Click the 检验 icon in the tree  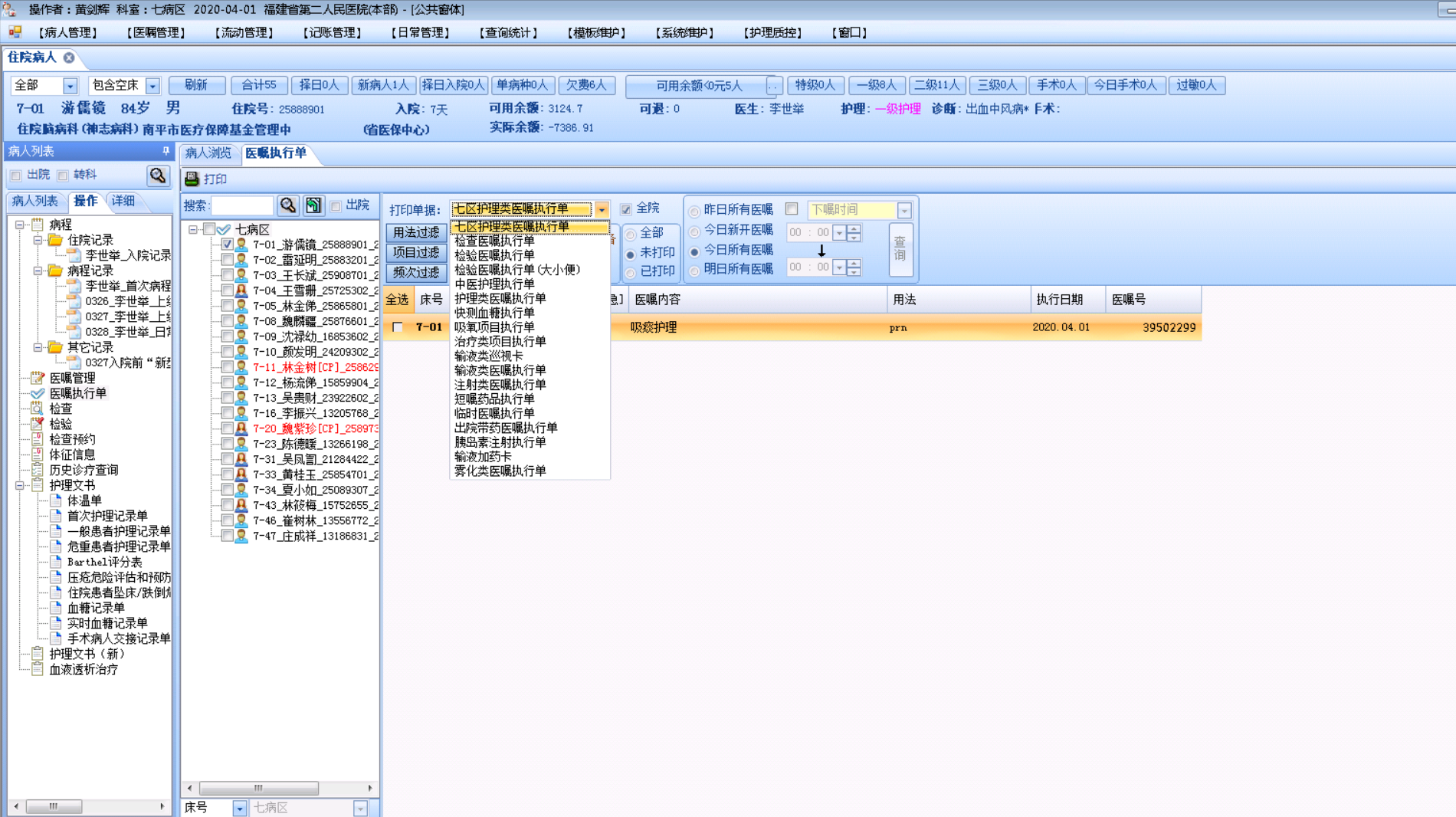(x=37, y=424)
